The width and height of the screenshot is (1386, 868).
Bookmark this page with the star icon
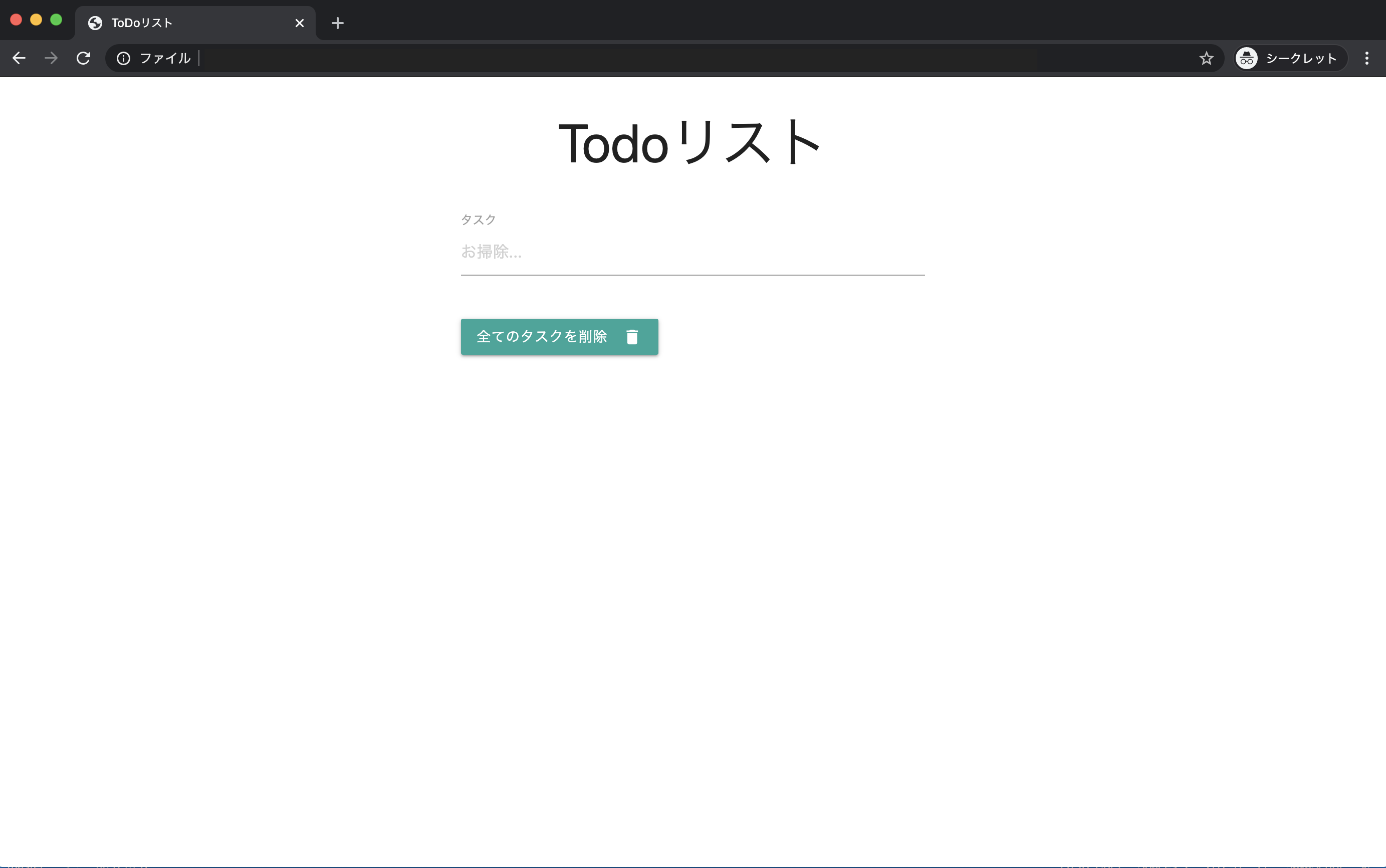1207,58
